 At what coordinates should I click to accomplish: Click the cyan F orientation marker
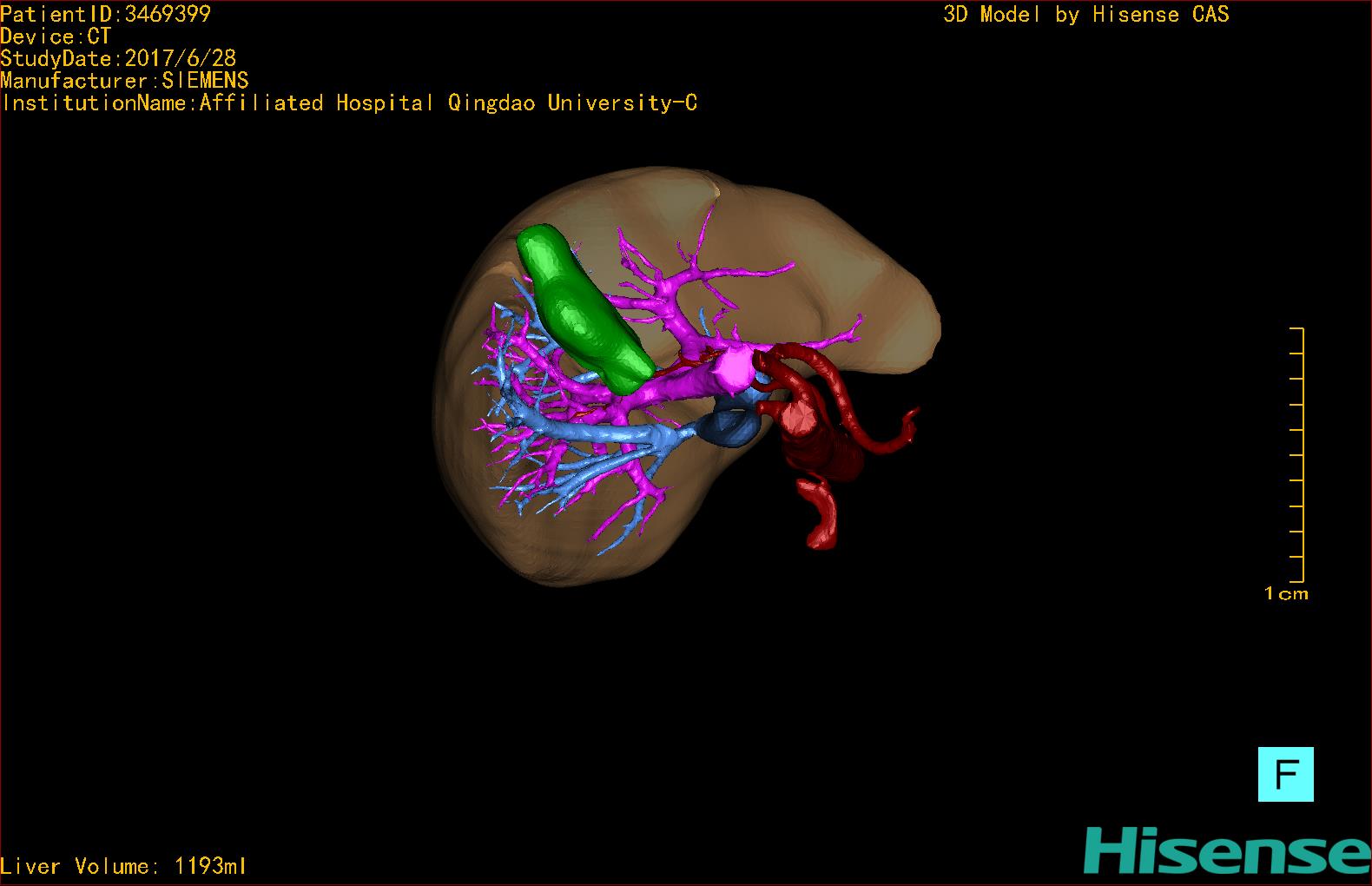tap(1285, 774)
